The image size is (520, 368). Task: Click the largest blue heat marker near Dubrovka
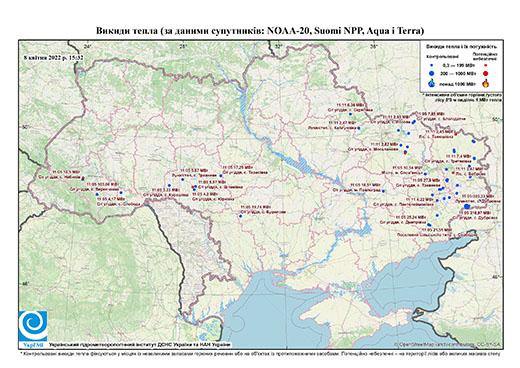point(466,207)
